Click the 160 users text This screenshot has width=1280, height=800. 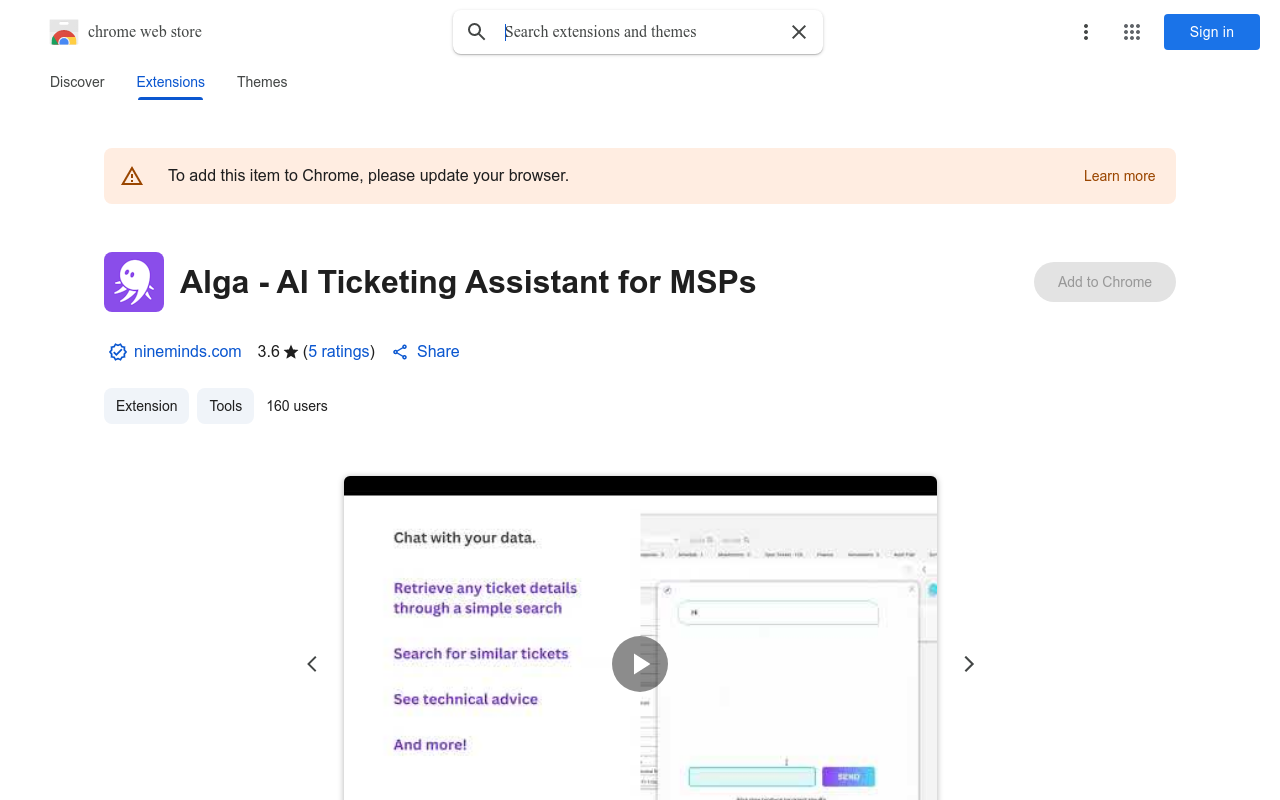click(x=297, y=406)
